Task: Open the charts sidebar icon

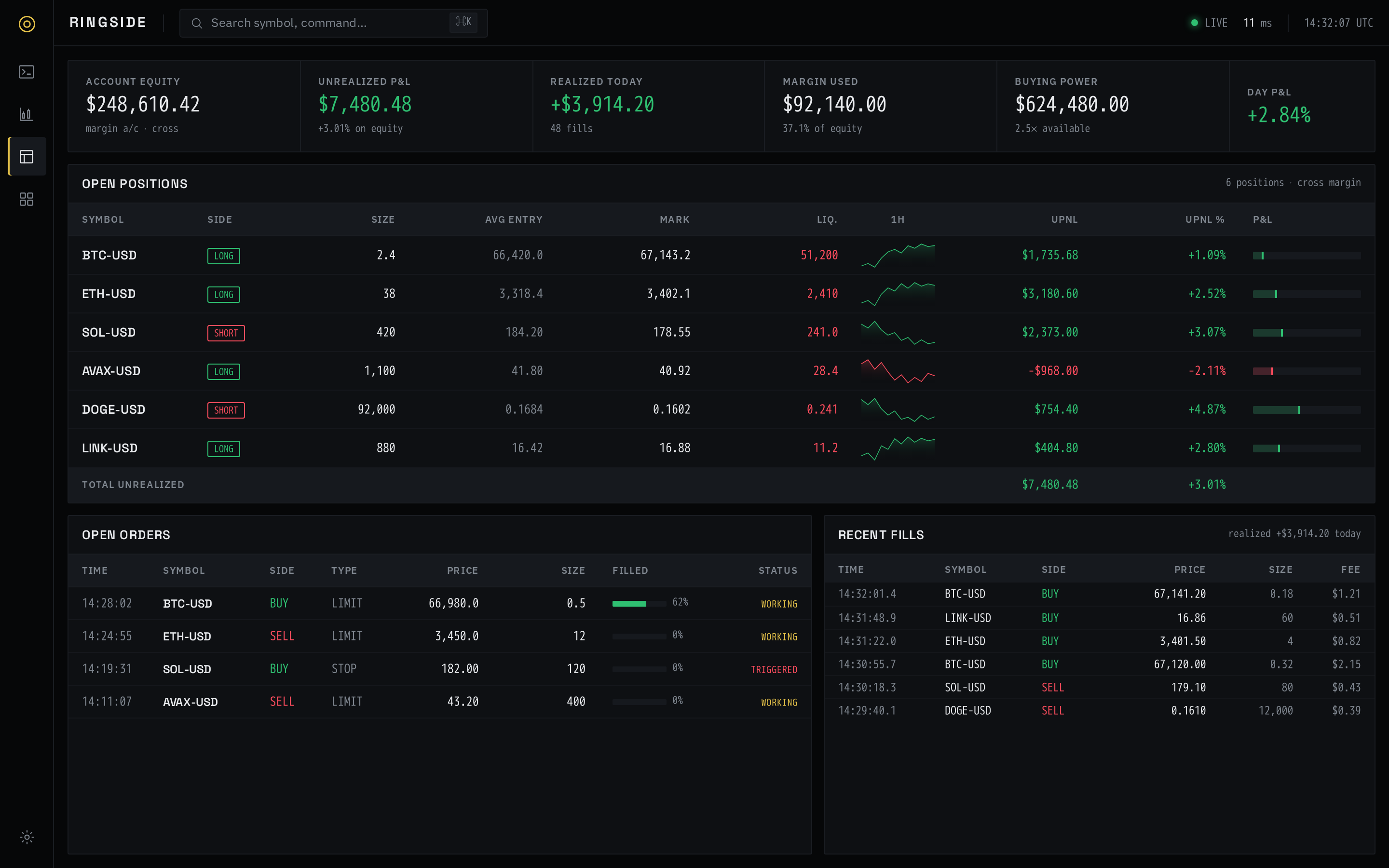Action: pos(27,114)
